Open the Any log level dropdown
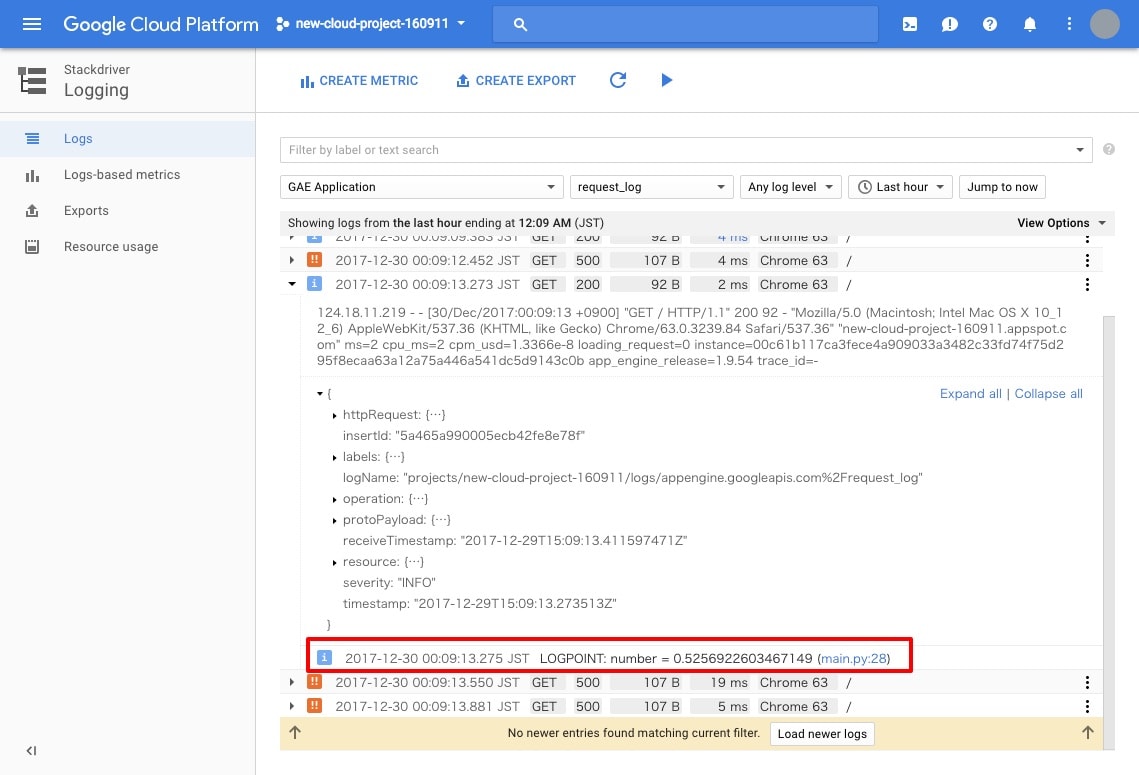Image resolution: width=1139 pixels, height=775 pixels. pos(790,187)
